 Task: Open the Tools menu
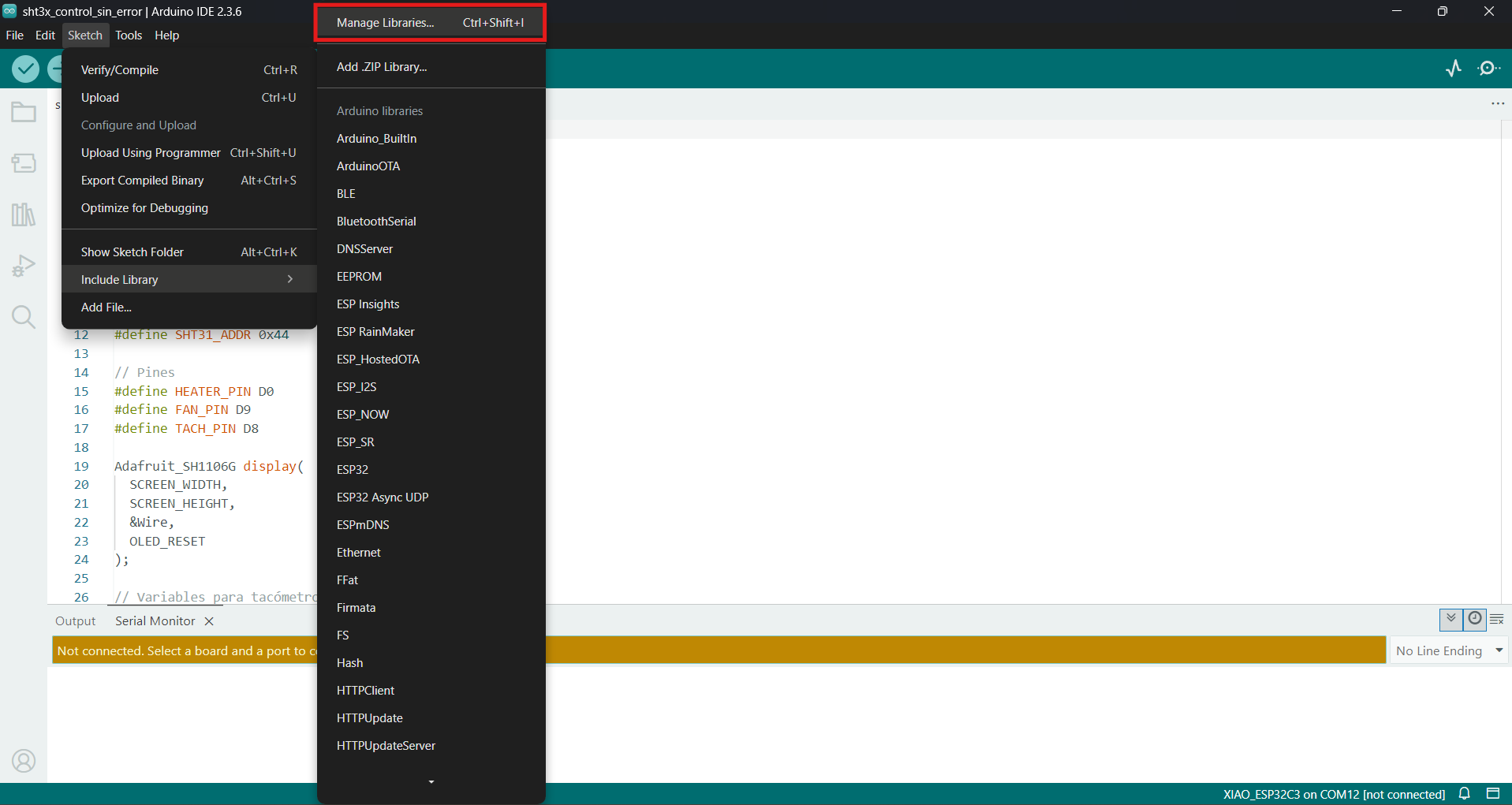tap(129, 35)
